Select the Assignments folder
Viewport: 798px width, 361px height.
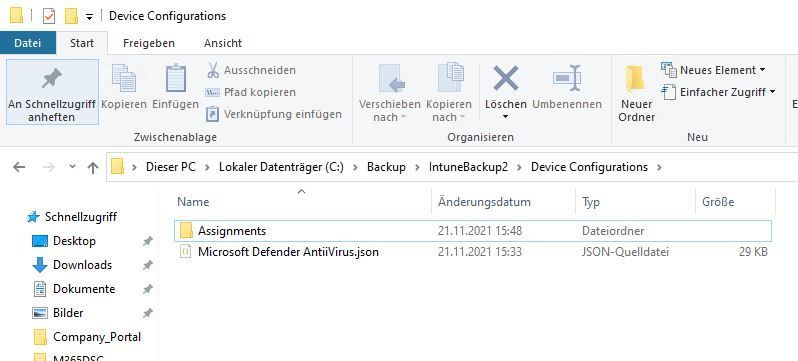tap(473, 231)
